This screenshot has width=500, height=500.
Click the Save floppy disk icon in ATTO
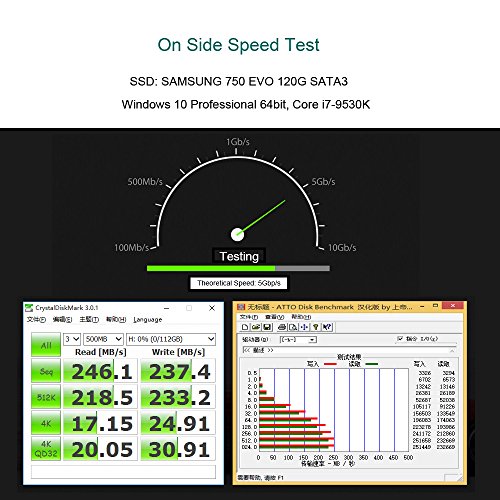click(267, 327)
